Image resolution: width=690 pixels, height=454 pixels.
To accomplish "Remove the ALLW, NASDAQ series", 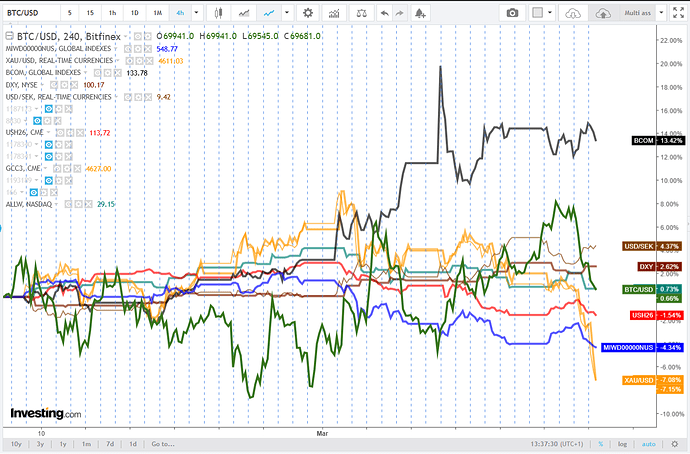I will tap(88, 204).
